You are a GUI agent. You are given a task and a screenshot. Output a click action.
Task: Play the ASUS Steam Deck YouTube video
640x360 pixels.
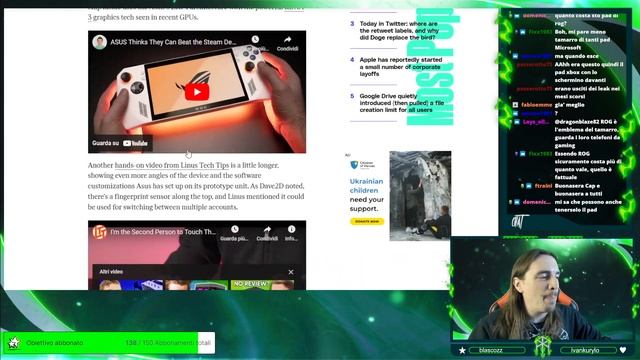pos(197,92)
